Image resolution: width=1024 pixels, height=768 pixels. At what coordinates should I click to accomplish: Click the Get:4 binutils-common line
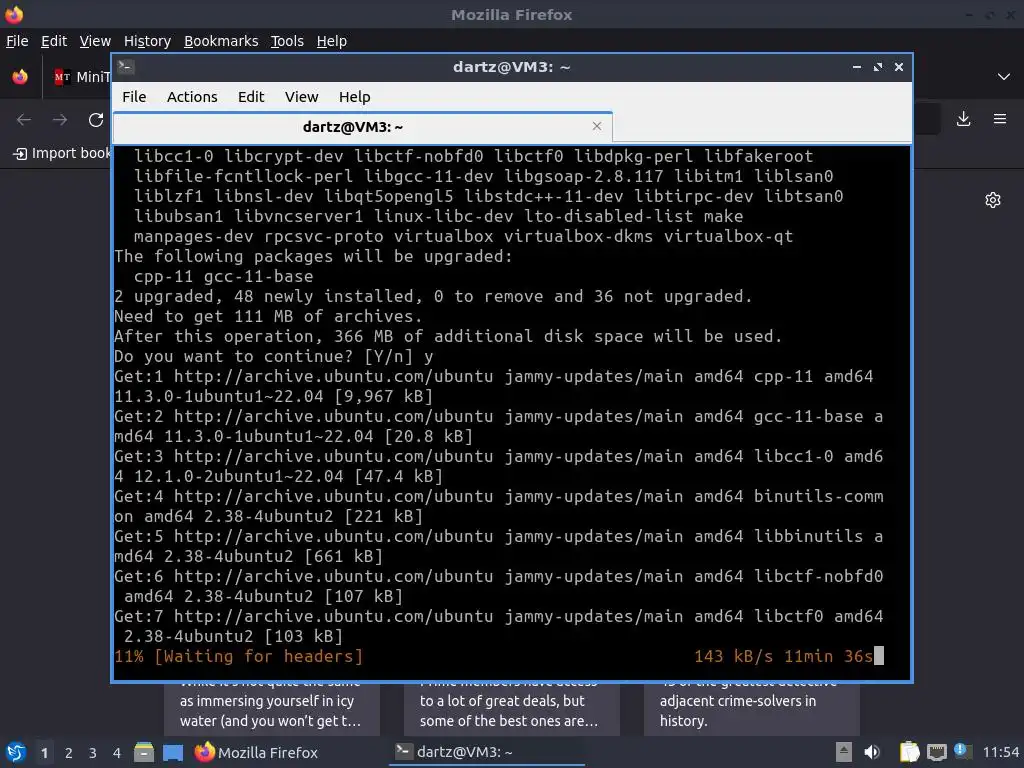click(499, 506)
